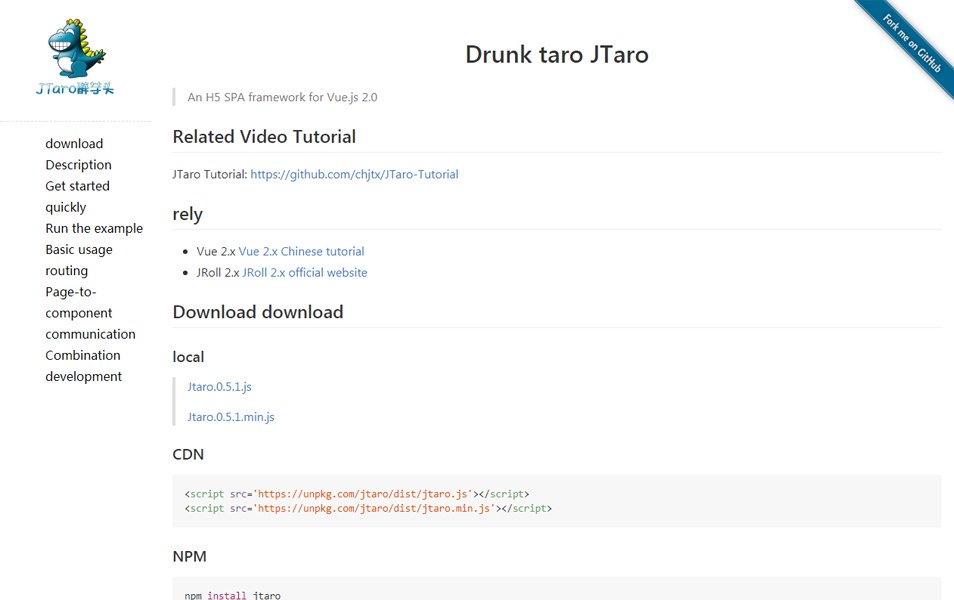Click the jtaro.min.js CDN script line
The height and width of the screenshot is (600, 954).
click(368, 509)
